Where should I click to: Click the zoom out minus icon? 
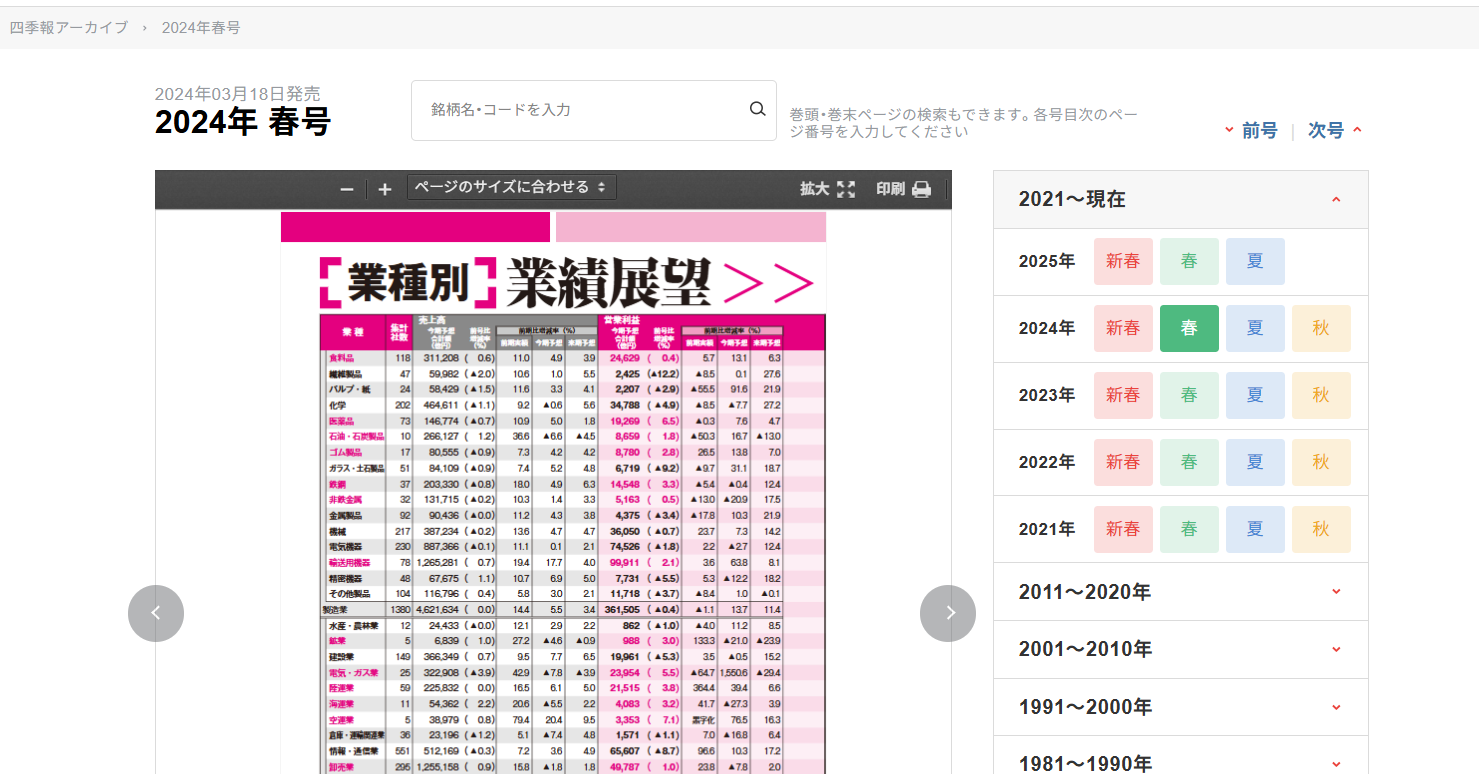click(346, 188)
